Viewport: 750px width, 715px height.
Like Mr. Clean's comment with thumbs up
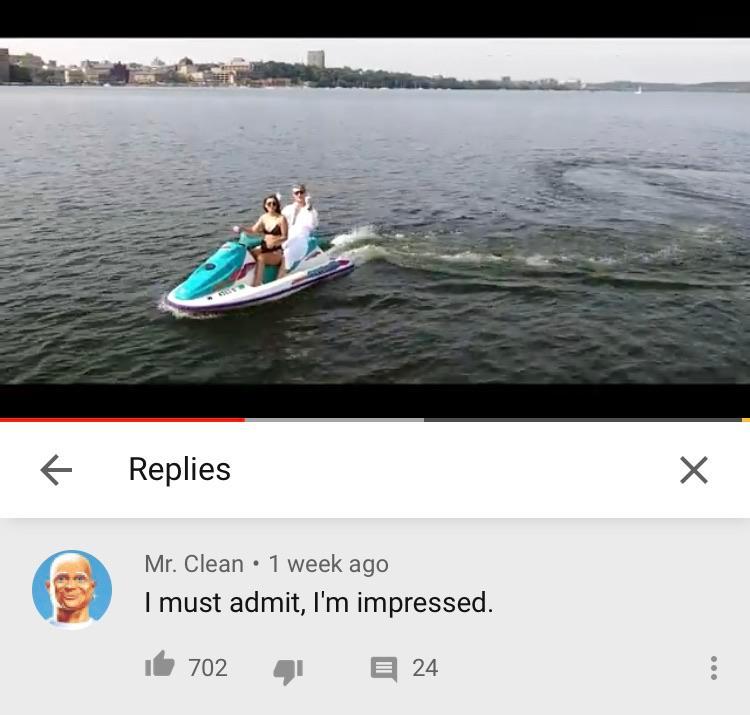(x=159, y=664)
